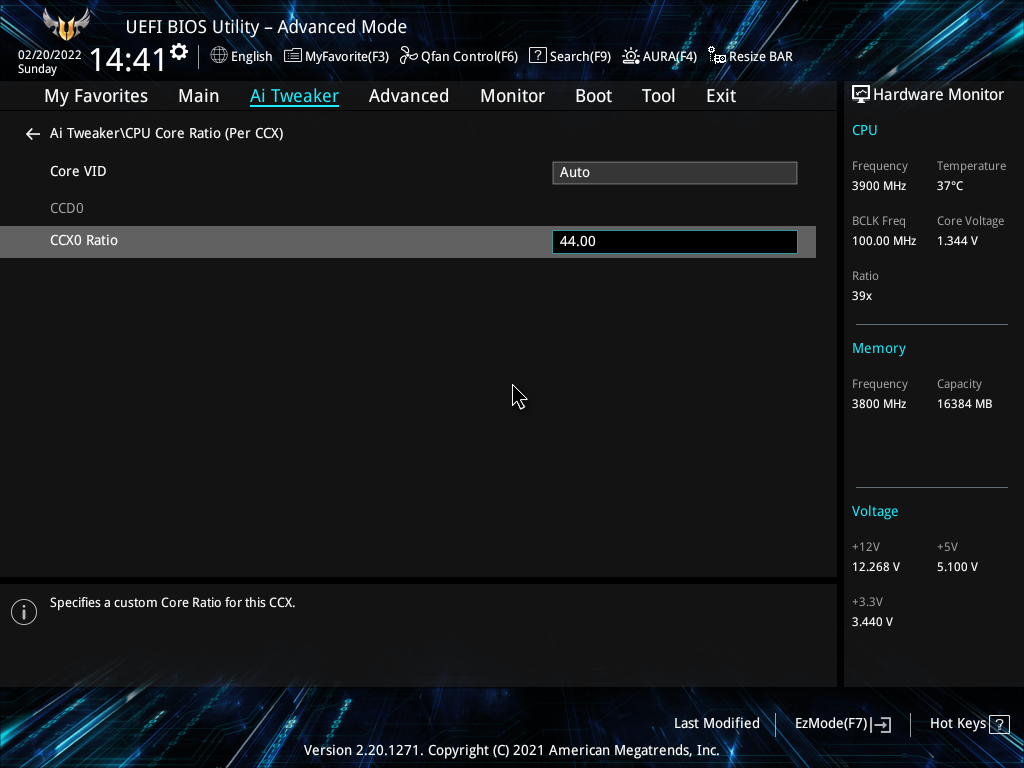Viewport: 1024px width, 768px height.
Task: Click the info circle icon
Action: [24, 612]
